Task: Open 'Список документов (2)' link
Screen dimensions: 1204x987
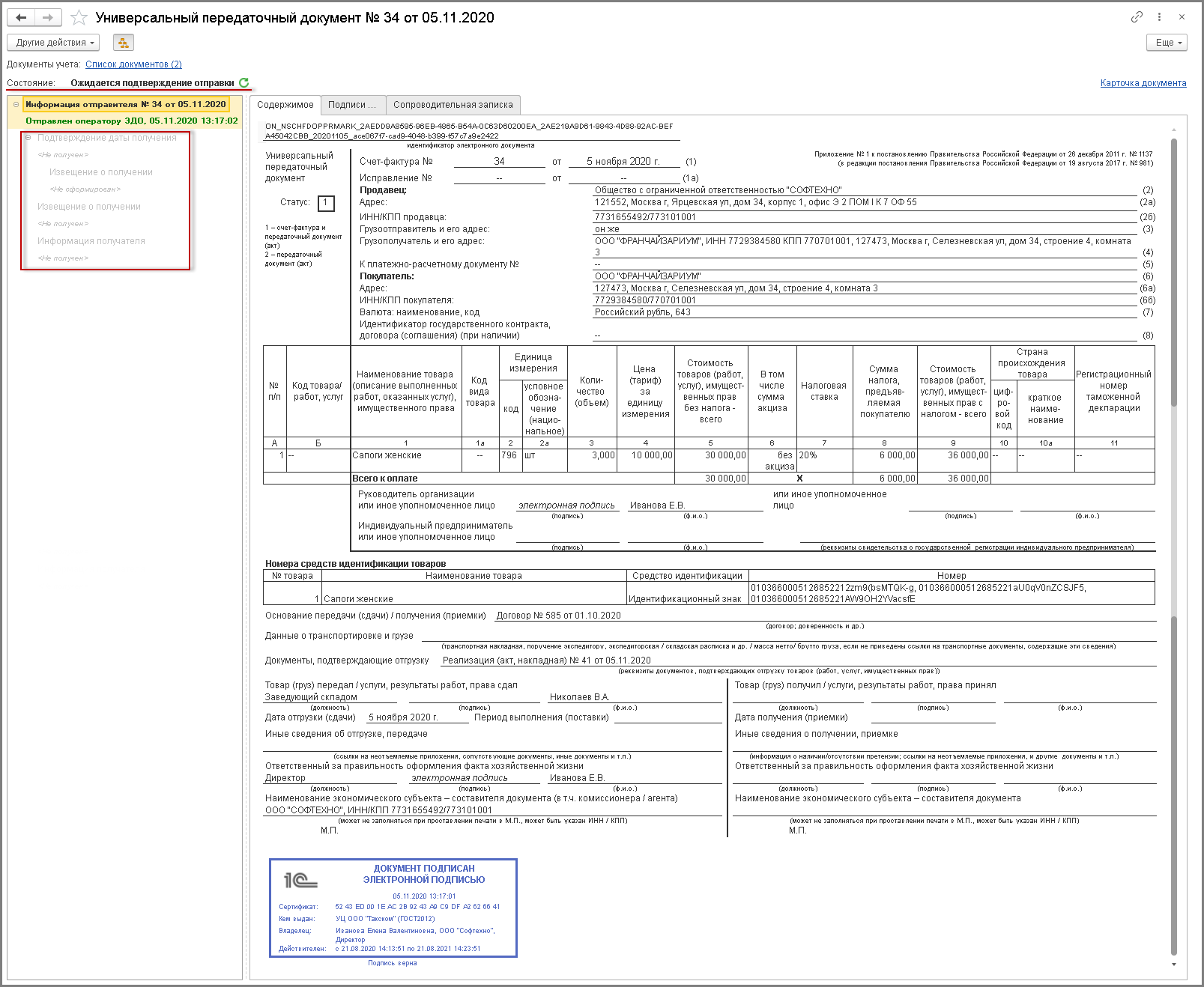Action: [x=133, y=64]
